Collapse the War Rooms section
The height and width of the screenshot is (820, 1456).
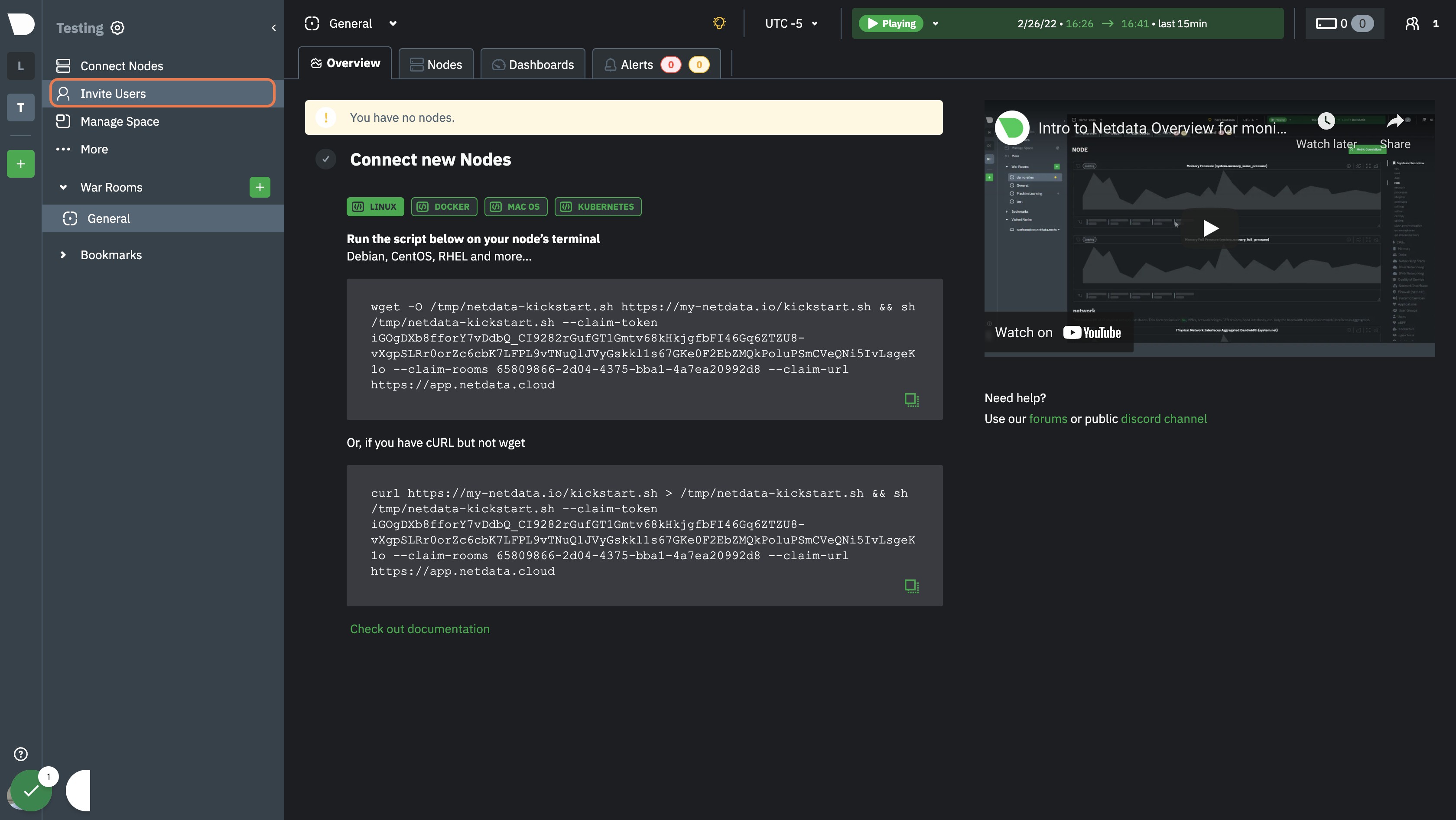click(x=63, y=187)
